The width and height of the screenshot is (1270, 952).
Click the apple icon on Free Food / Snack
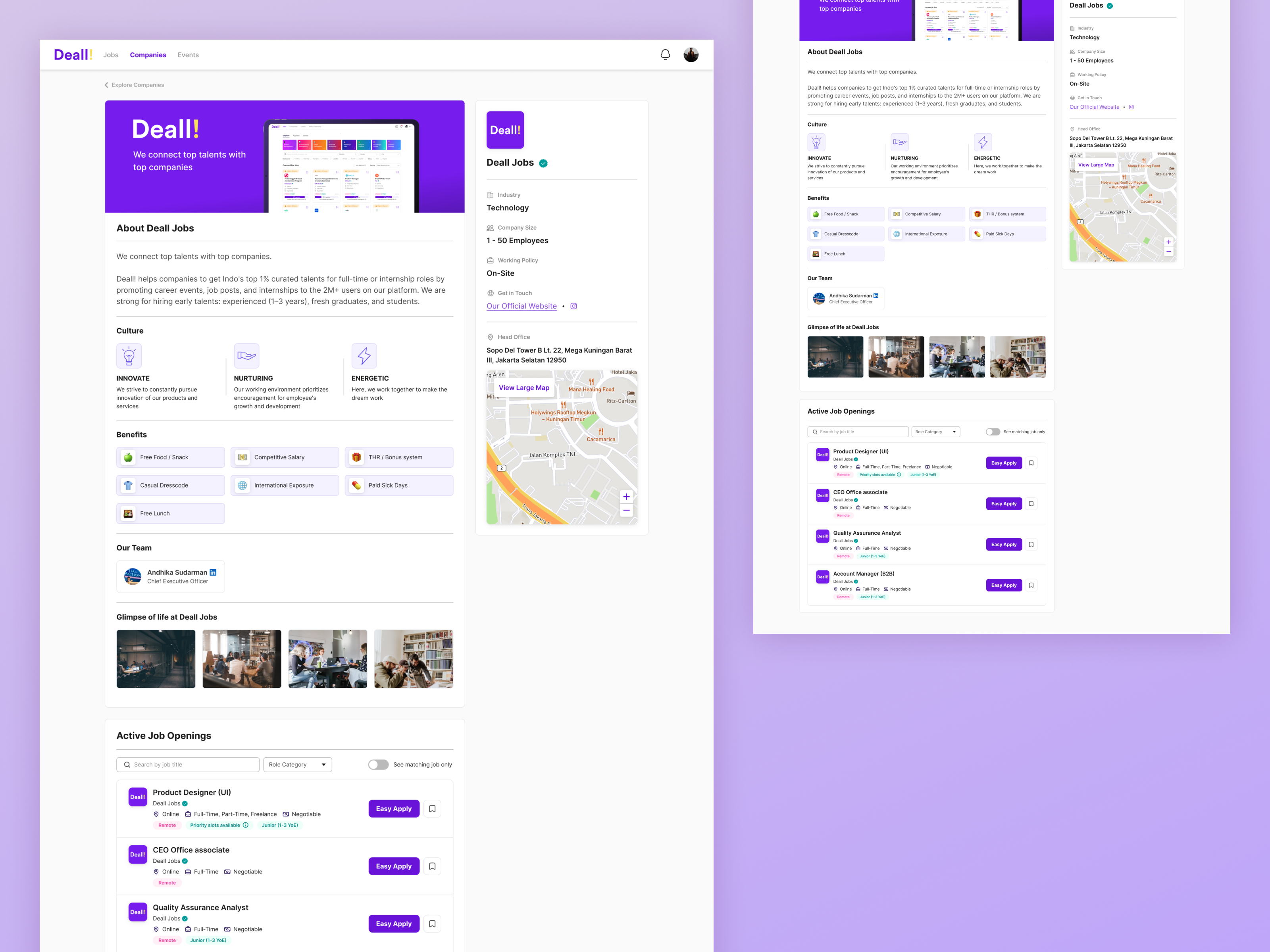[128, 457]
